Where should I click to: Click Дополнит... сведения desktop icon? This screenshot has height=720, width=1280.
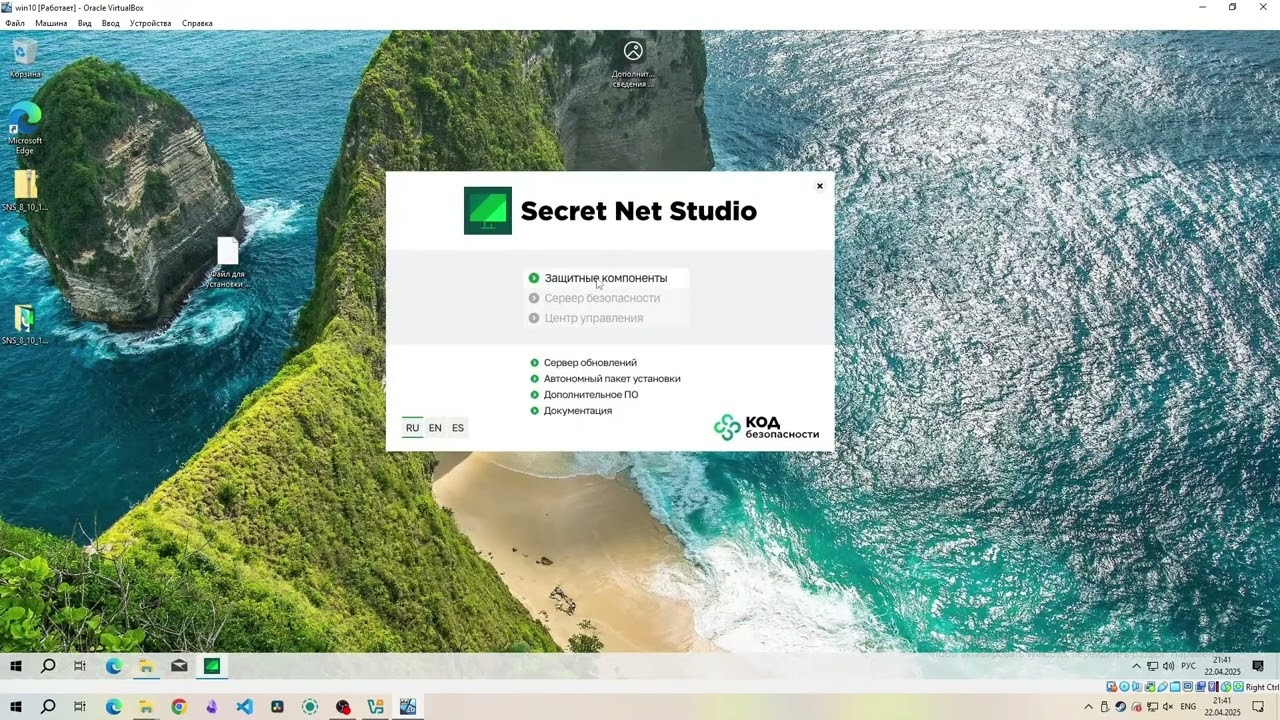633,64
